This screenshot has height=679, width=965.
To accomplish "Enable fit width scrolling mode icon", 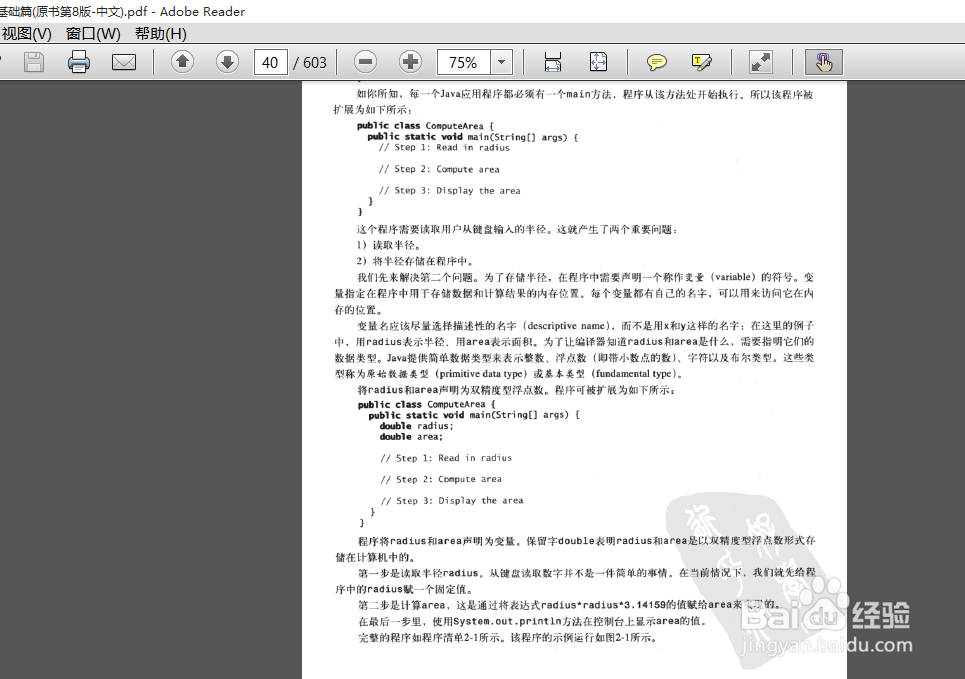I will [553, 62].
